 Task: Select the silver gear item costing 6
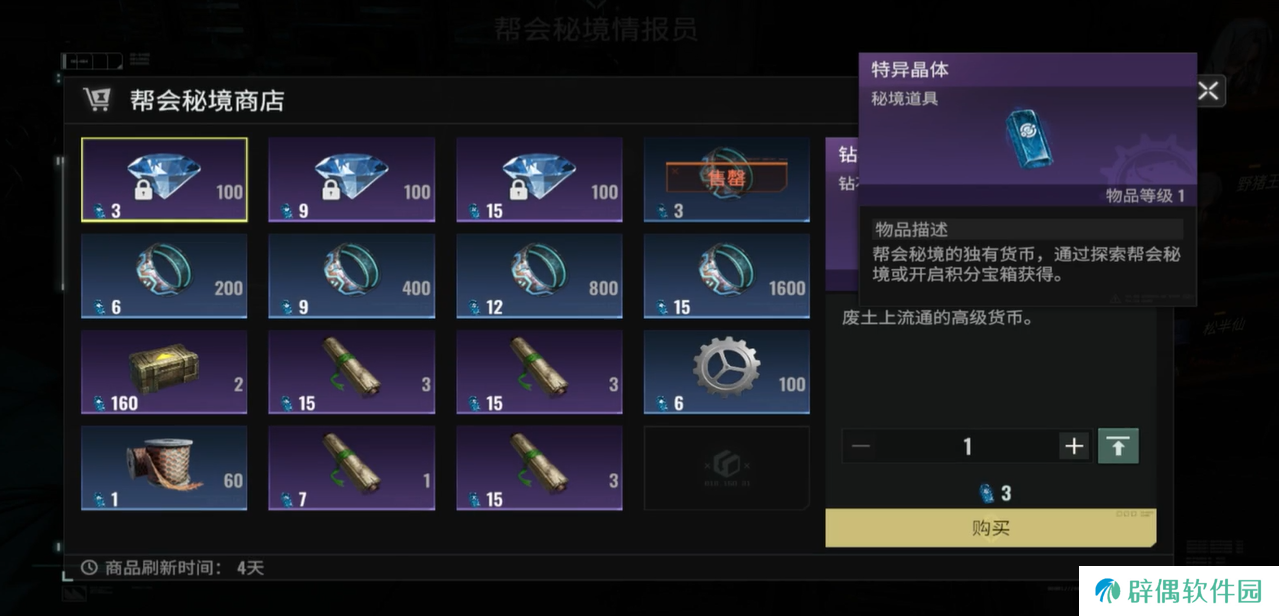(x=727, y=372)
